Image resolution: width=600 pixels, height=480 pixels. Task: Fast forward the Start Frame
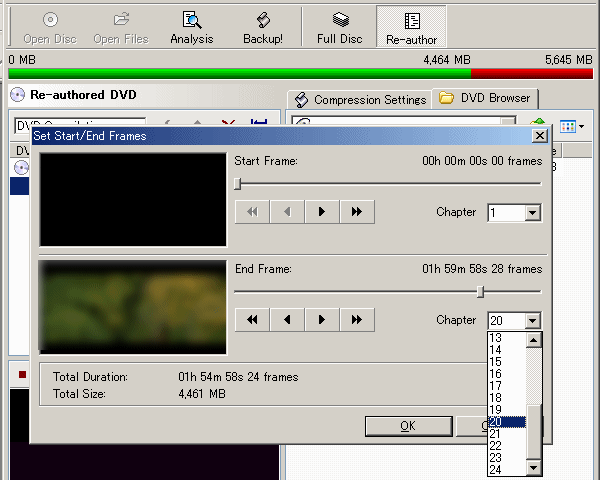(356, 212)
